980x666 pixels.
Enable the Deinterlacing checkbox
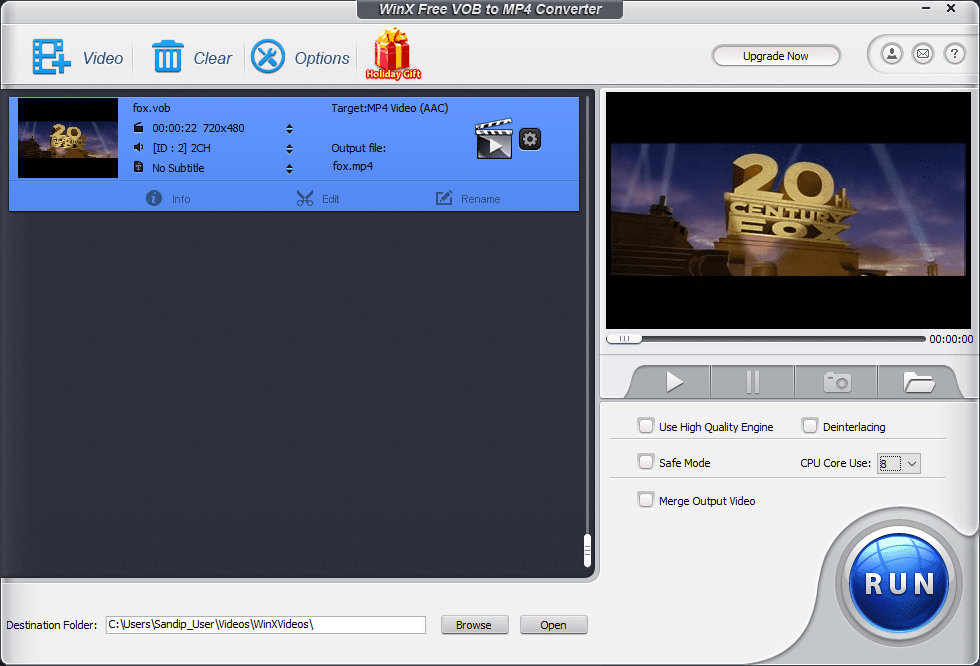[809, 426]
